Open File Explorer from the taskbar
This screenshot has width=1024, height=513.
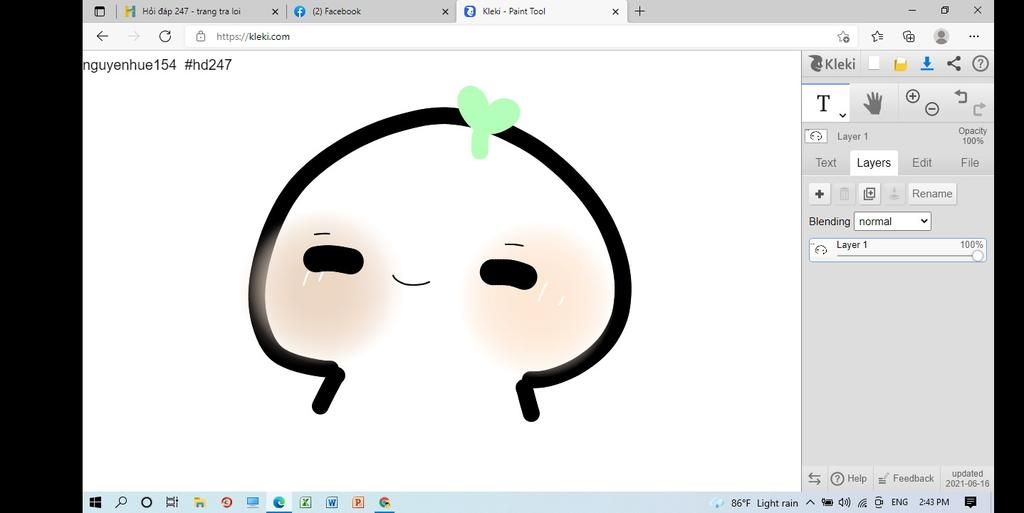pos(200,503)
